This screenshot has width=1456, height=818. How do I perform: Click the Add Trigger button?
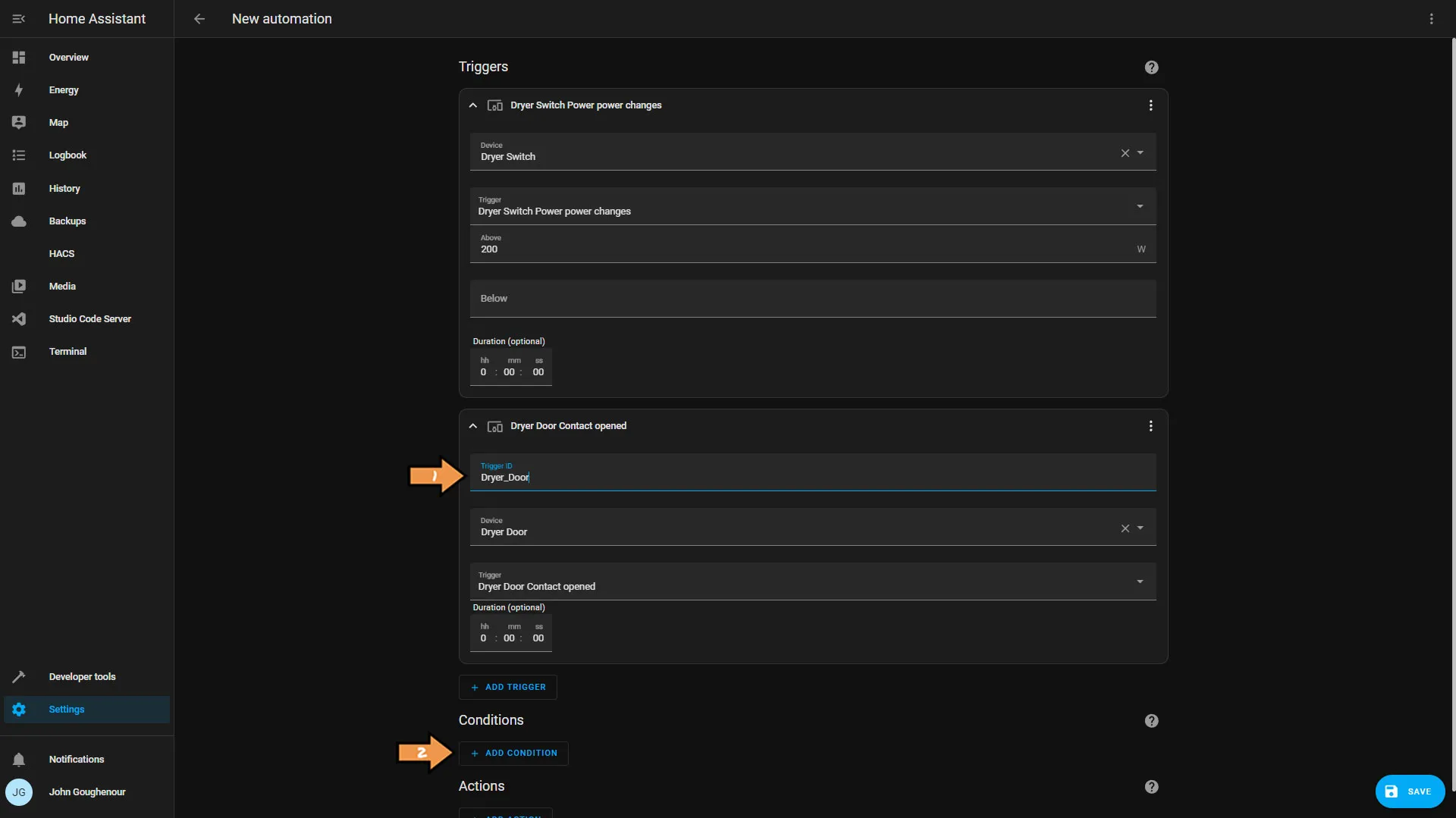pos(507,688)
